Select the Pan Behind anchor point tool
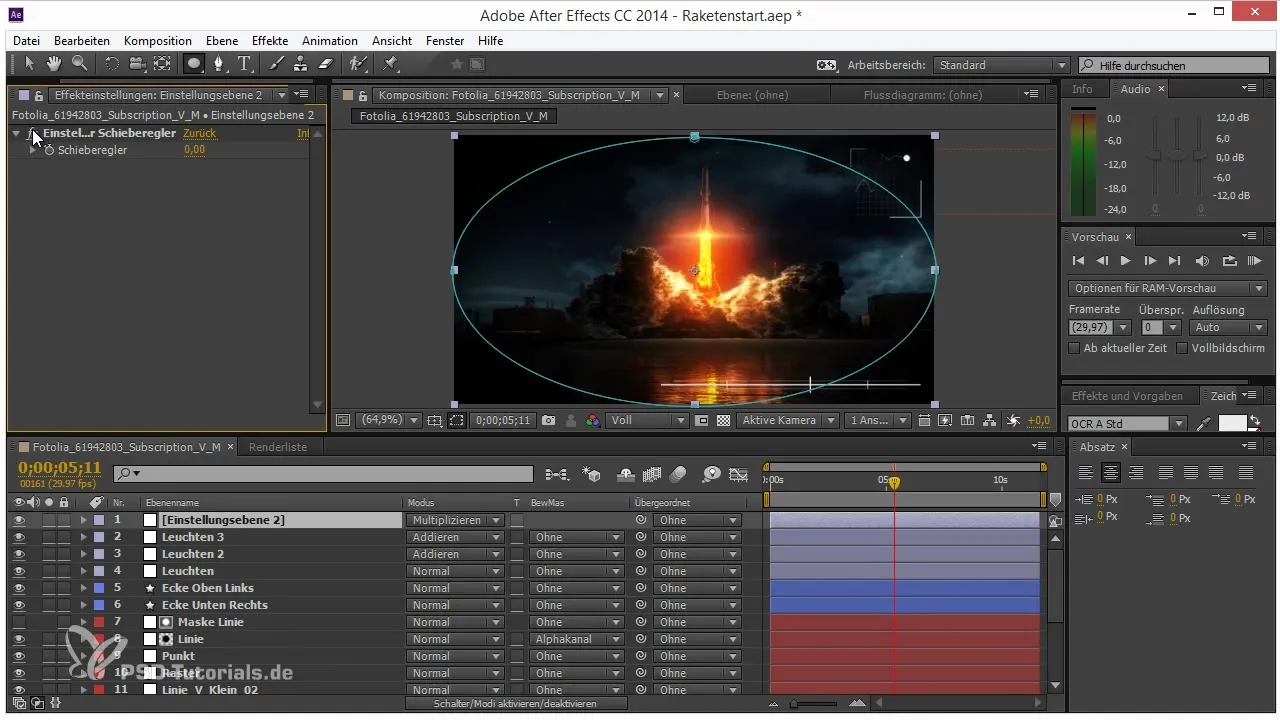The width and height of the screenshot is (1280, 720). tap(163, 64)
